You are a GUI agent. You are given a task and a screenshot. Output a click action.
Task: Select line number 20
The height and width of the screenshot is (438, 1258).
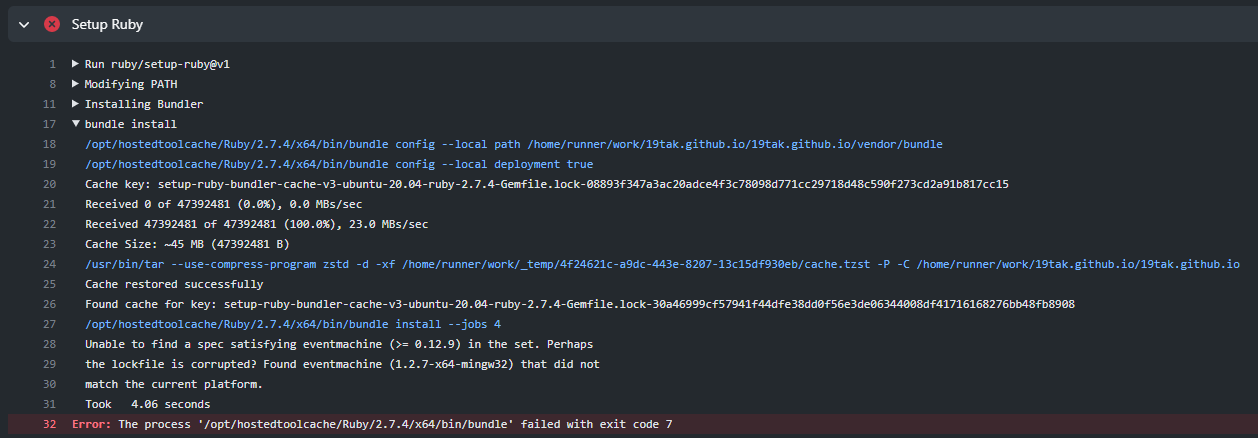pos(49,184)
